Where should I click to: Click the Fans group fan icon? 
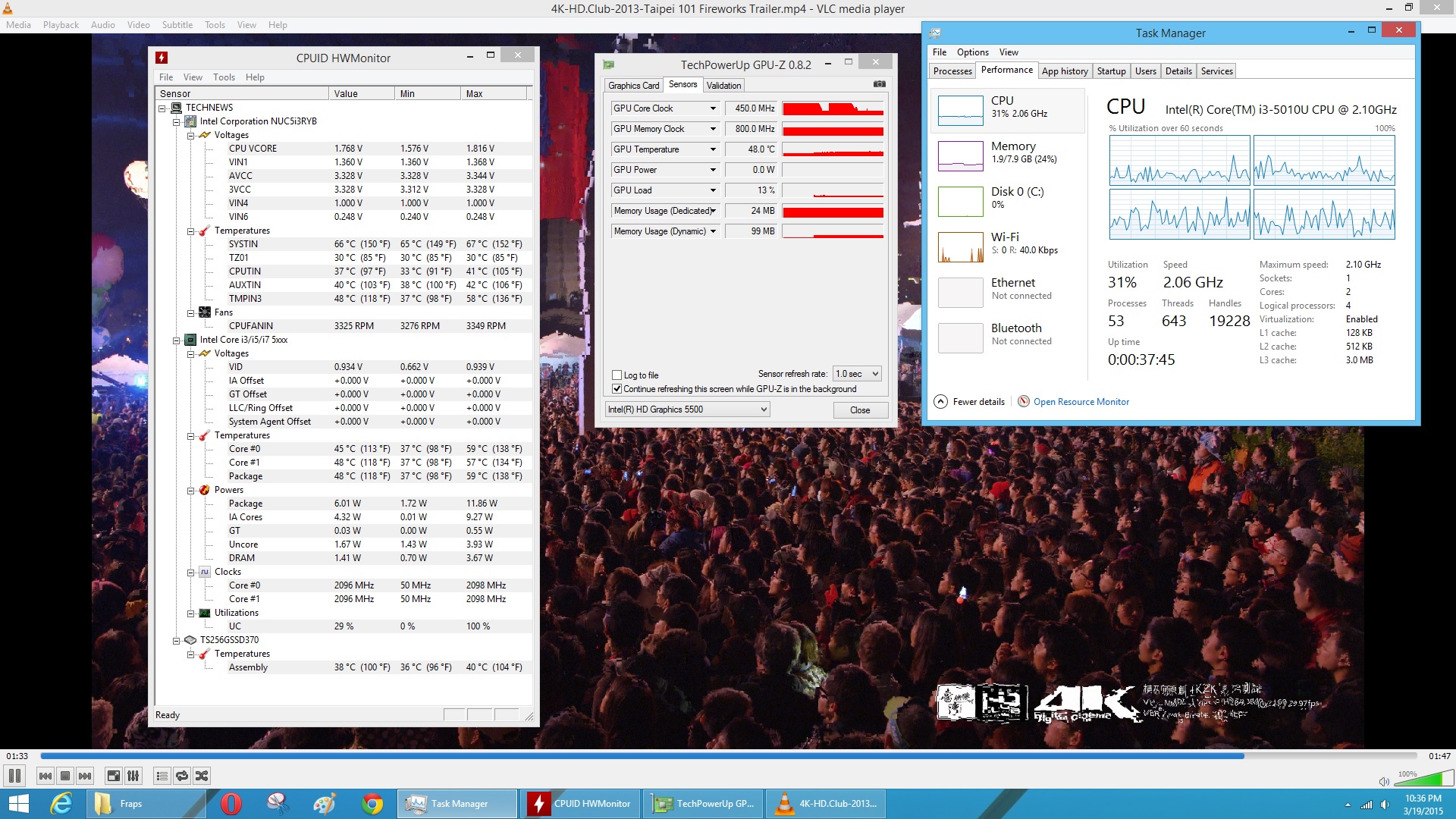pos(205,312)
